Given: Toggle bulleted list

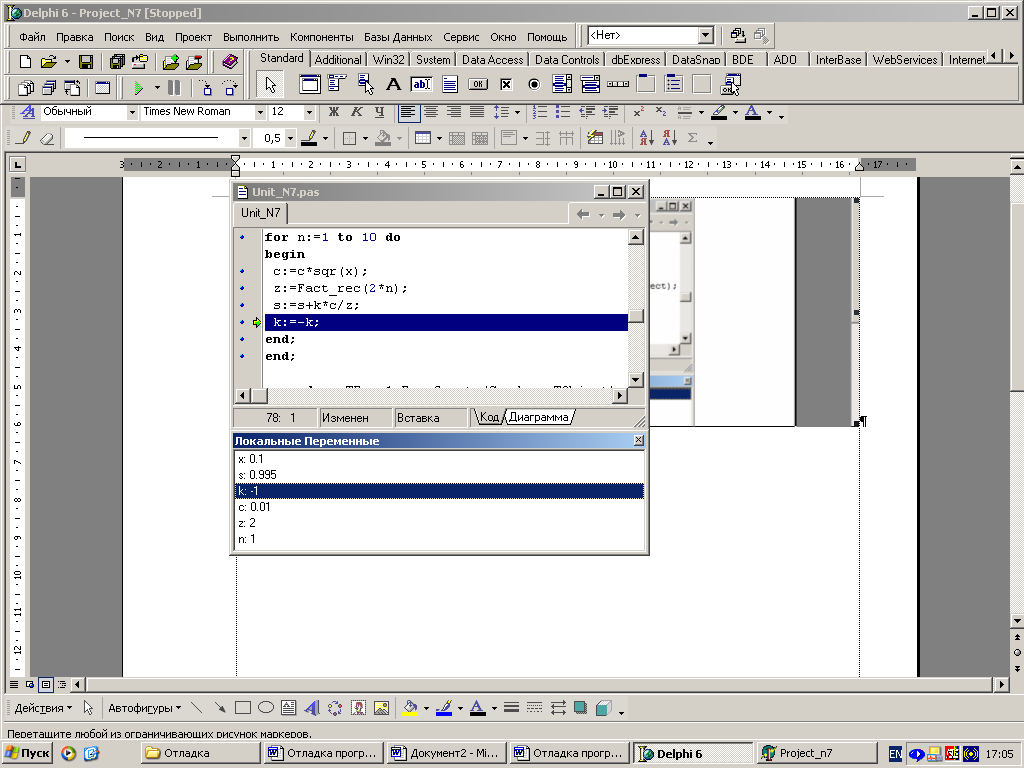Looking at the screenshot, I should (x=563, y=112).
